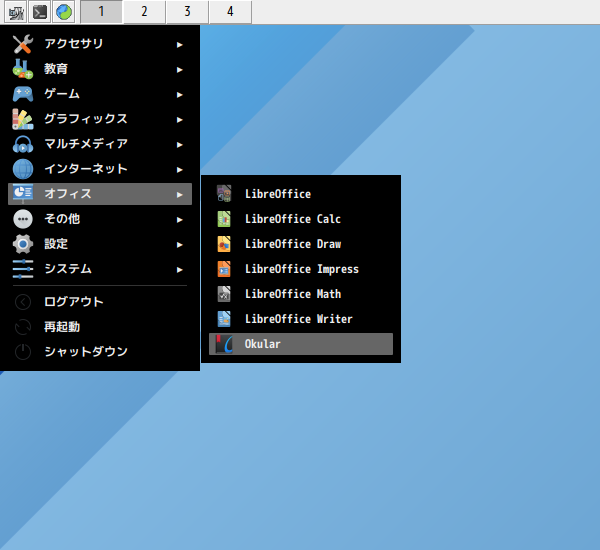Image resolution: width=600 pixels, height=550 pixels.
Task: Click the インターネット globe icon
Action: point(23,169)
